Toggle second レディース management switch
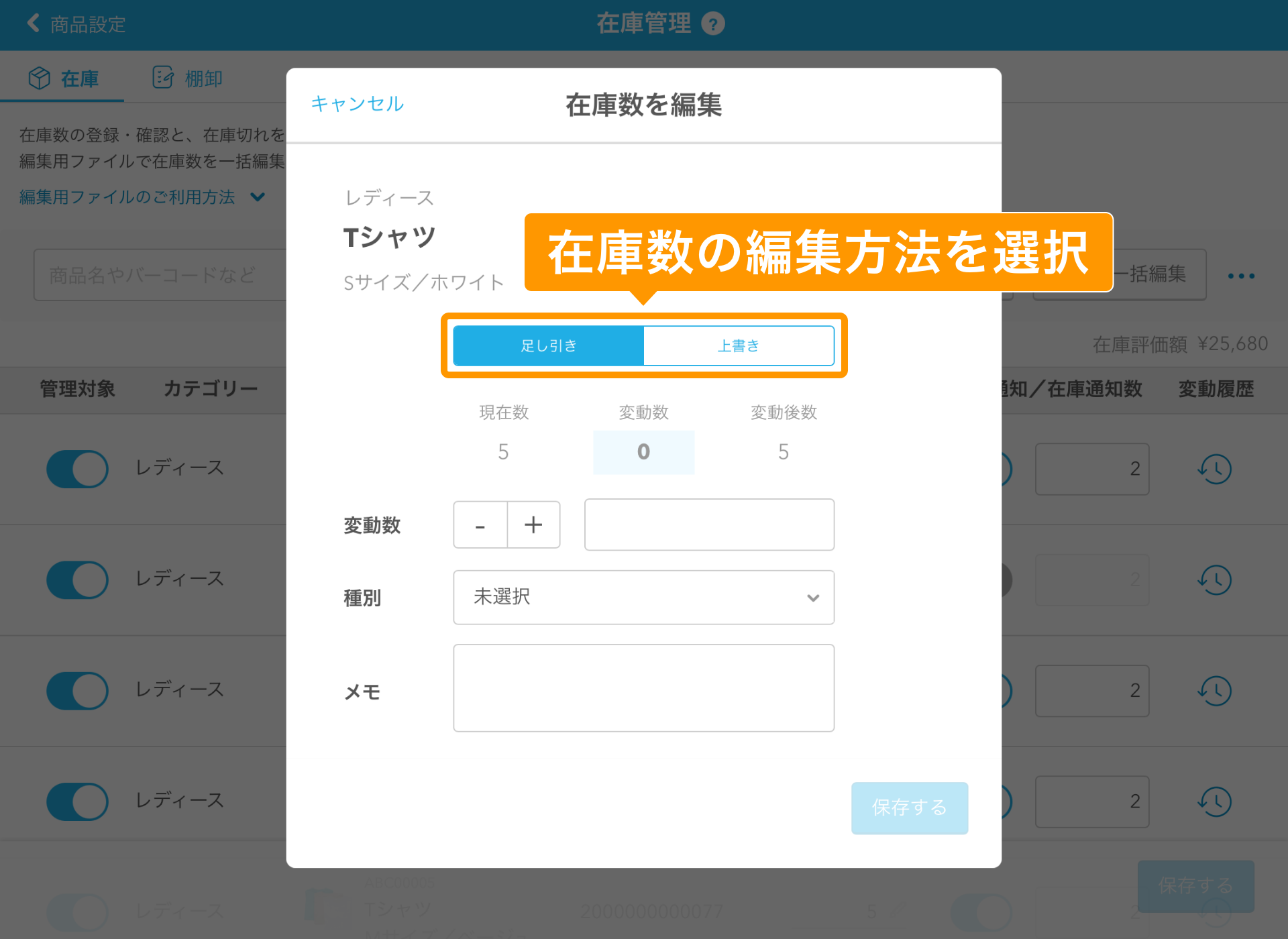The width and height of the screenshot is (1288, 939). click(x=77, y=580)
